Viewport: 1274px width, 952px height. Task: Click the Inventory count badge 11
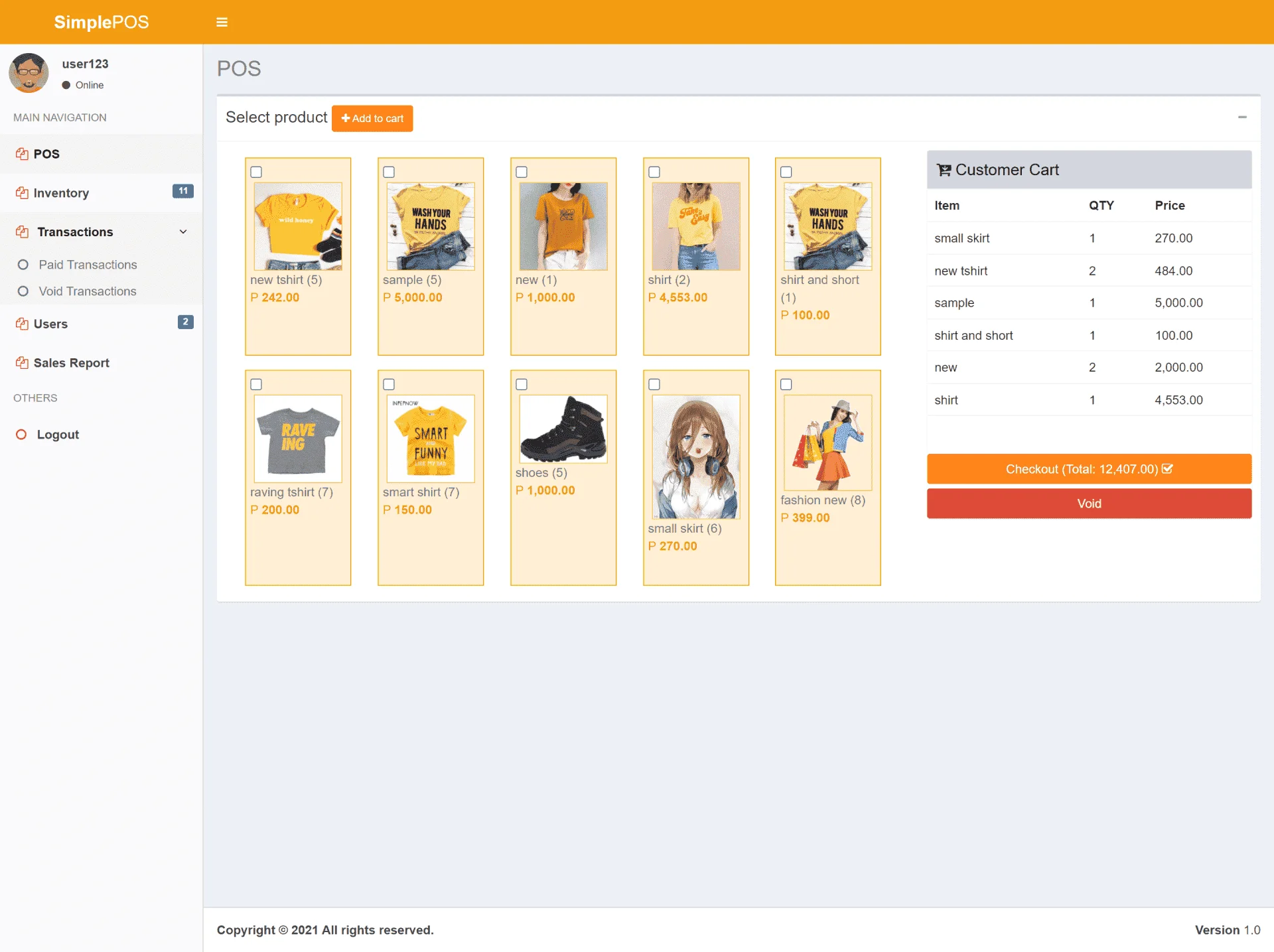(183, 191)
